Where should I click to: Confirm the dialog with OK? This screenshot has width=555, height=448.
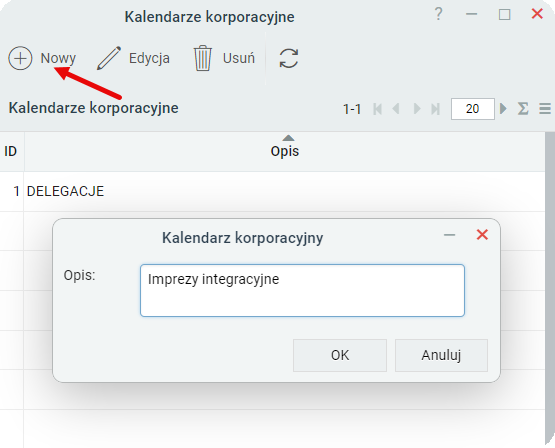[x=340, y=355]
